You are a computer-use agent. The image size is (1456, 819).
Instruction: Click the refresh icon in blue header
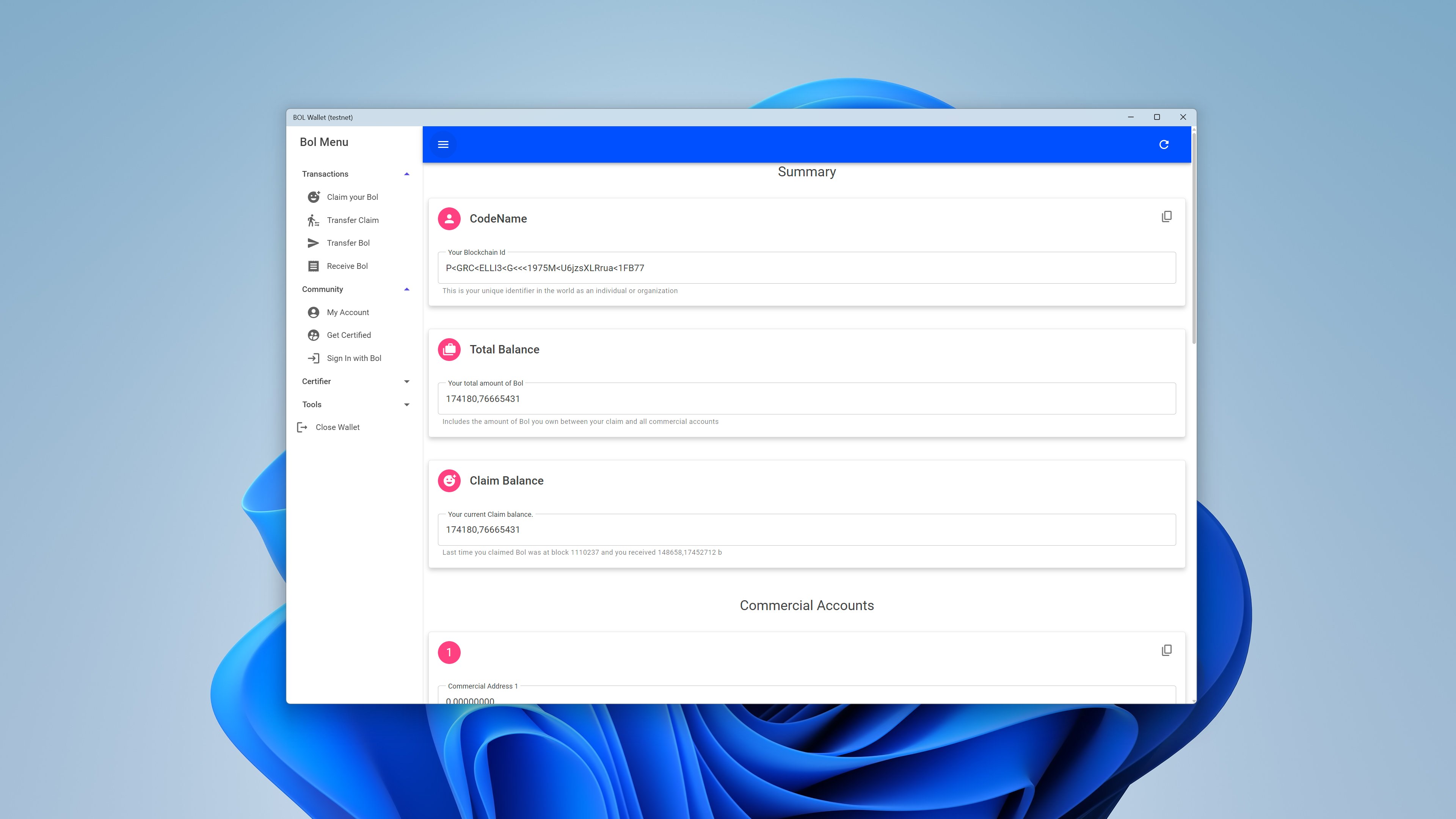pyautogui.click(x=1163, y=145)
